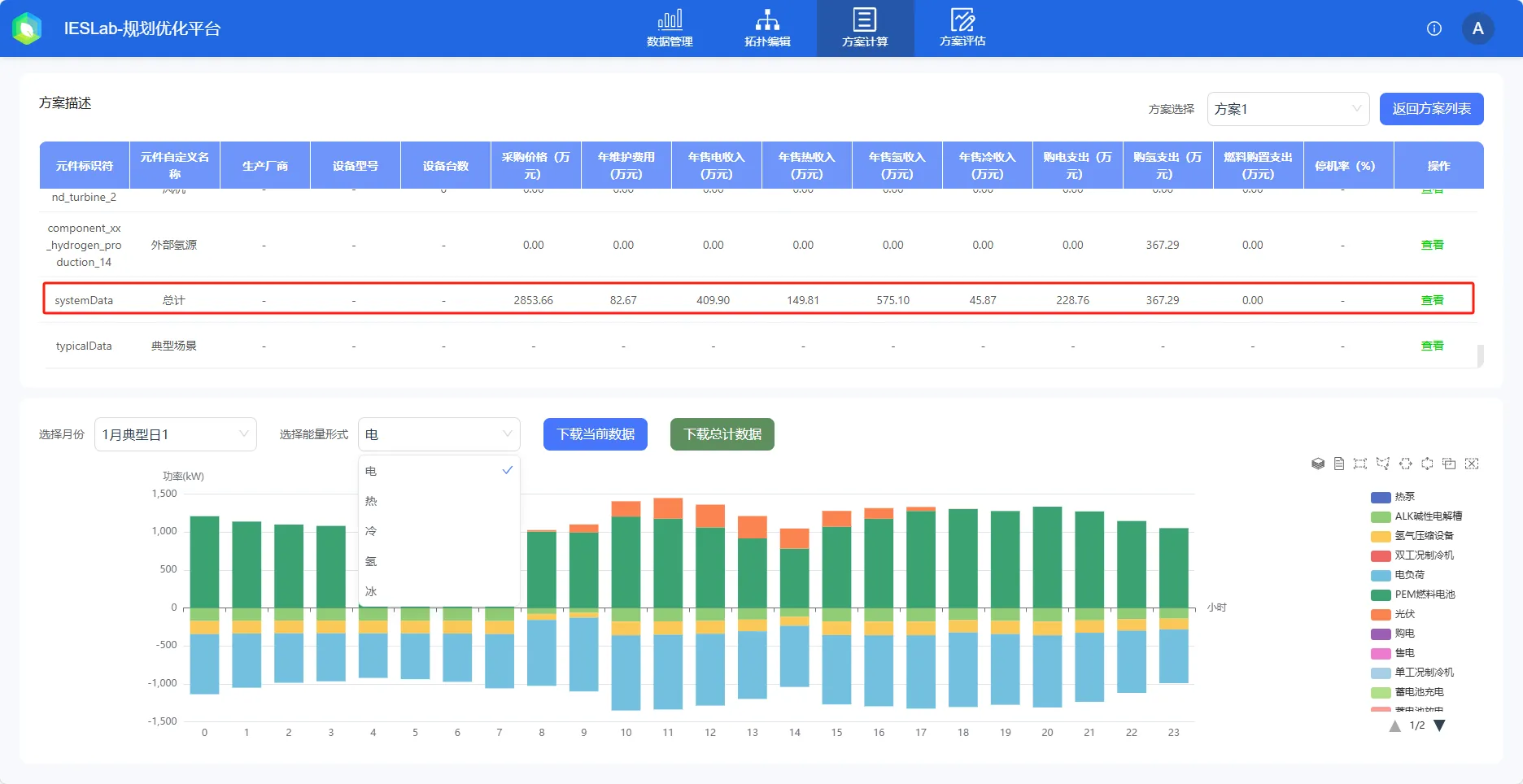The height and width of the screenshot is (784, 1523).
Task: Click the 采购价格 (万元) column header
Action: pos(536,165)
